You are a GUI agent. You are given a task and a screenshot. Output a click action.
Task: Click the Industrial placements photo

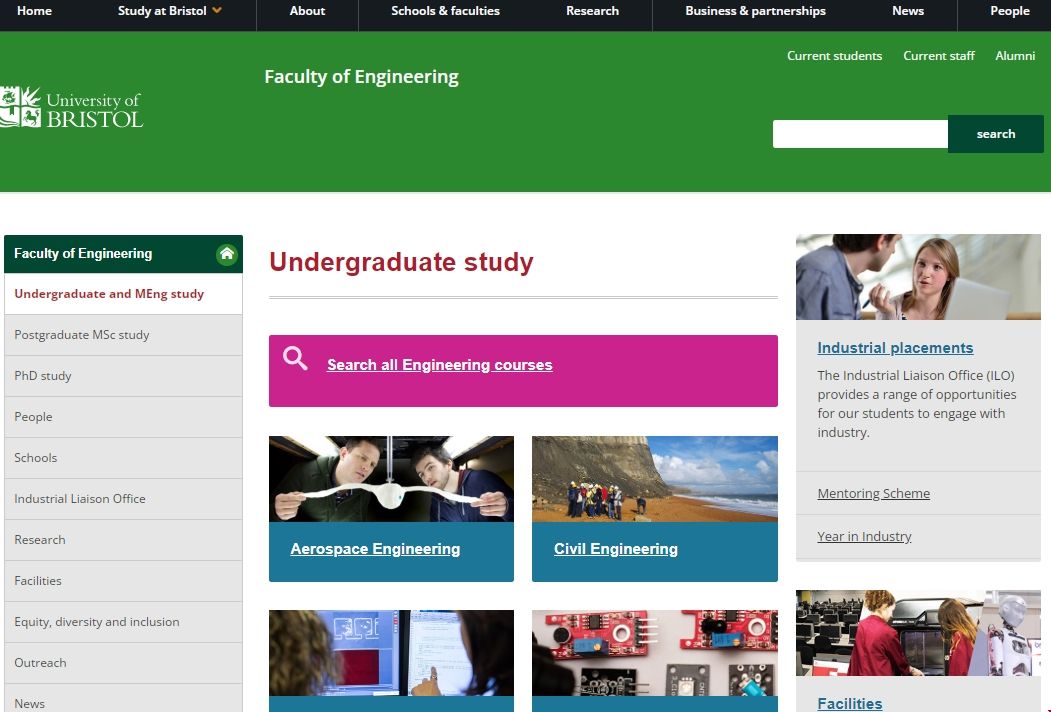(917, 276)
